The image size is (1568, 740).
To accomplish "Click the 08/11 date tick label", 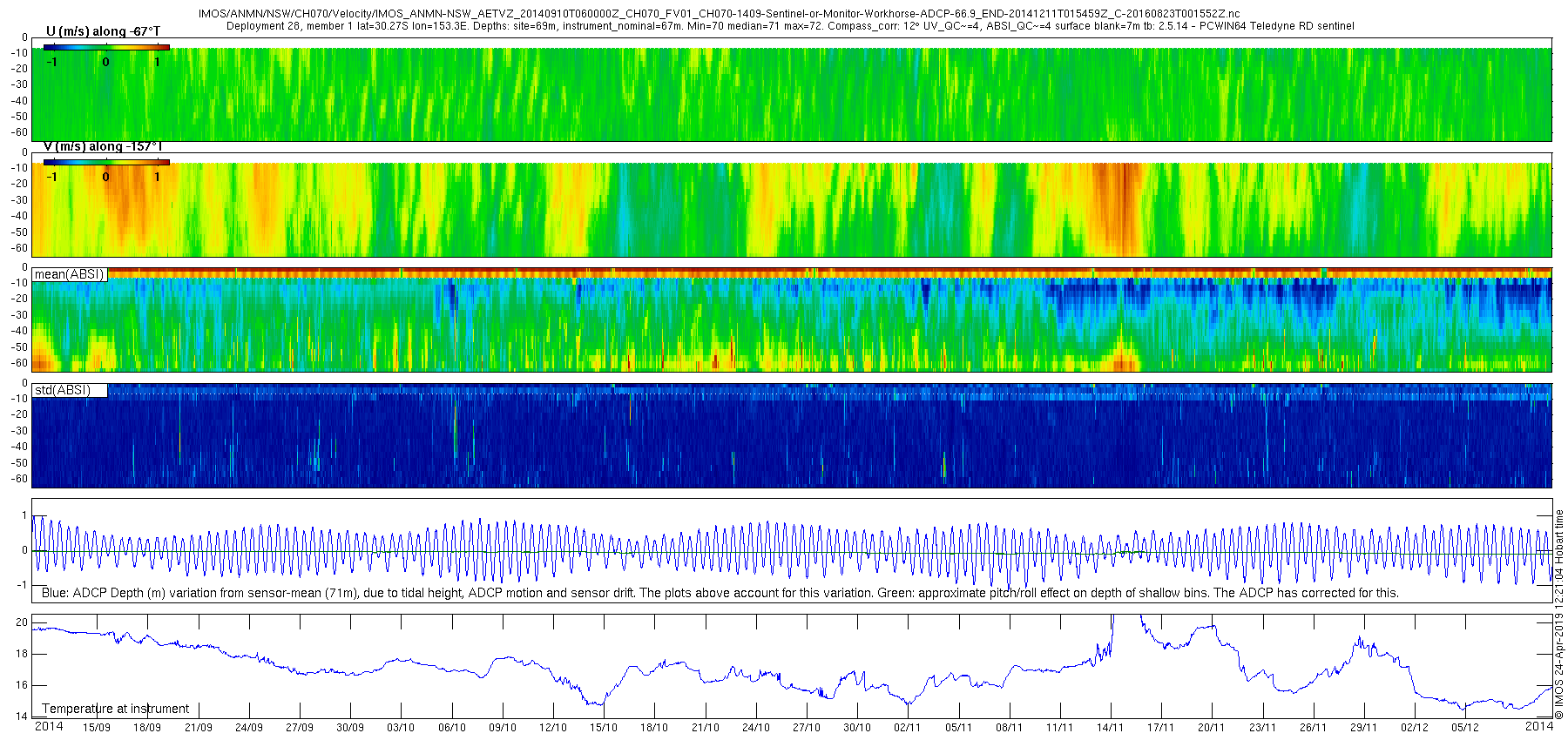I will point(1009,728).
